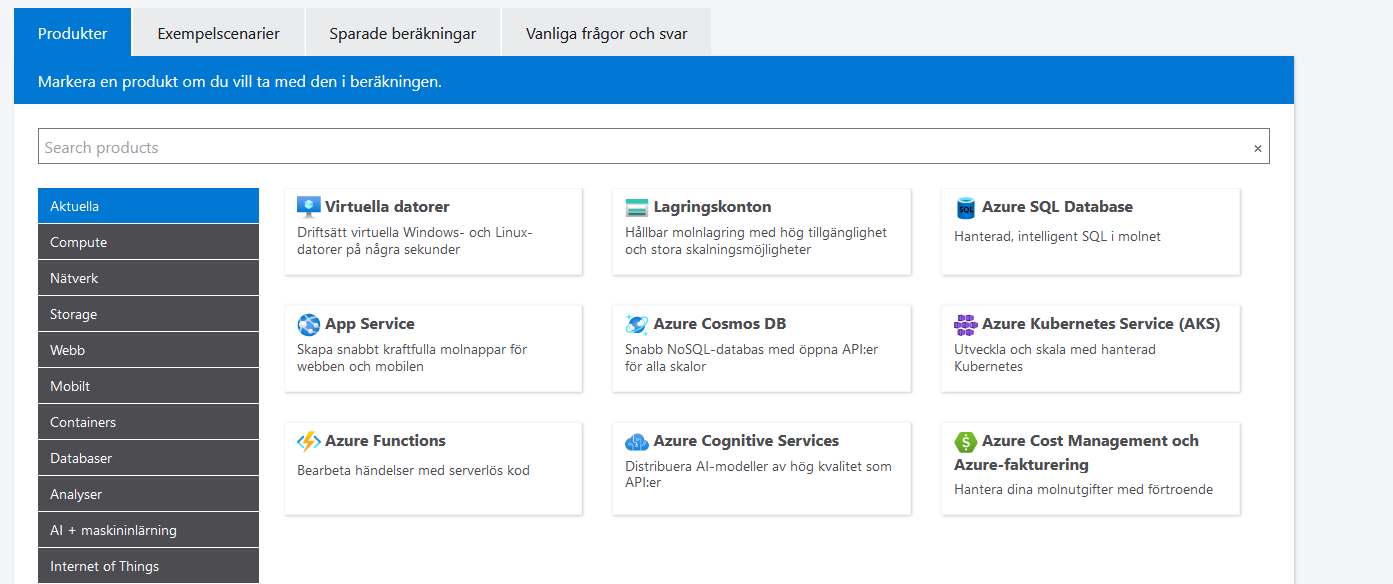Image resolution: width=1393 pixels, height=584 pixels.
Task: Select the Compute category
Action: point(148,242)
